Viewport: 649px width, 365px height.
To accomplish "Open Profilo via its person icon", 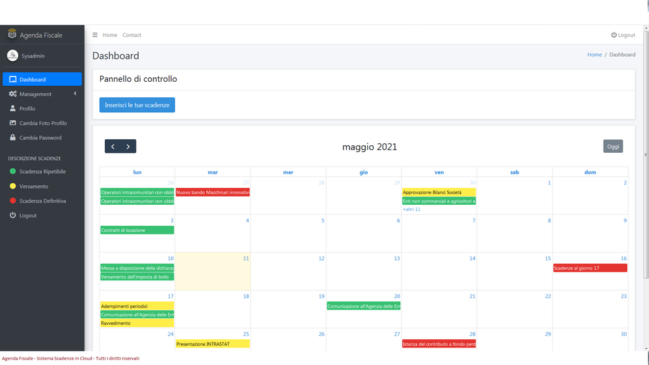I will (12, 108).
